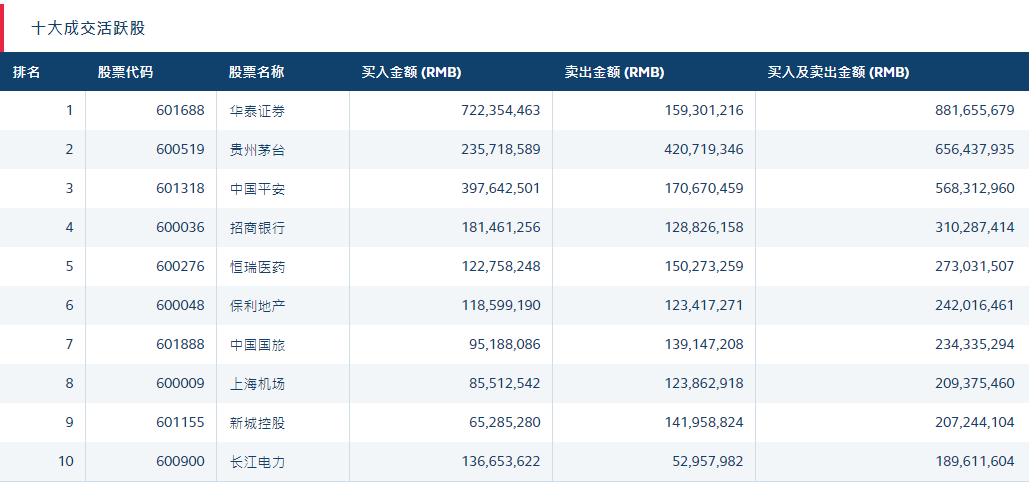Click sell amount 123,417,271
The image size is (1030, 482).
click(705, 305)
